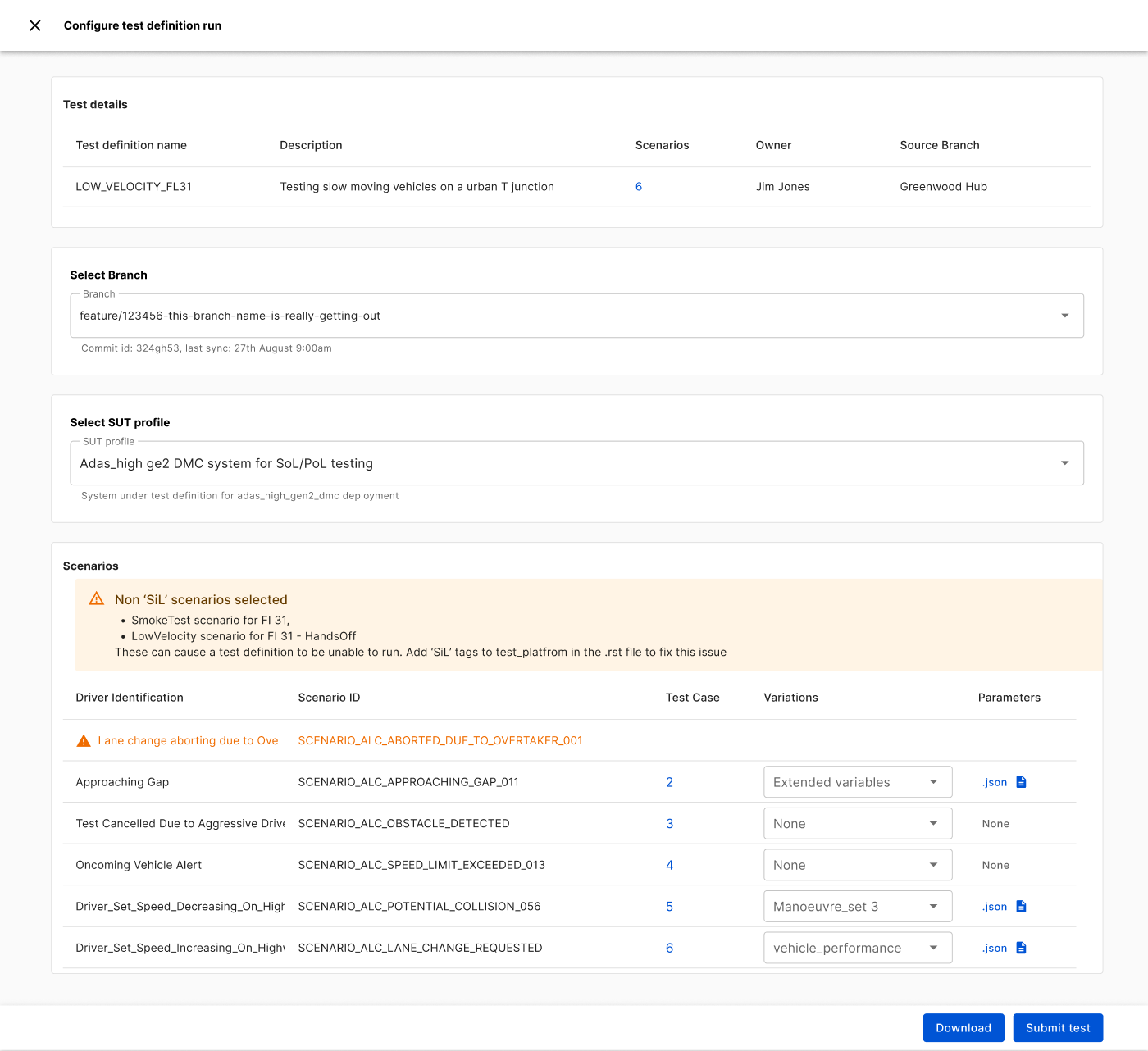Click the Driver_Set_Speed_Decreasing_On_High cell
The image size is (1148, 1051).
click(180, 907)
